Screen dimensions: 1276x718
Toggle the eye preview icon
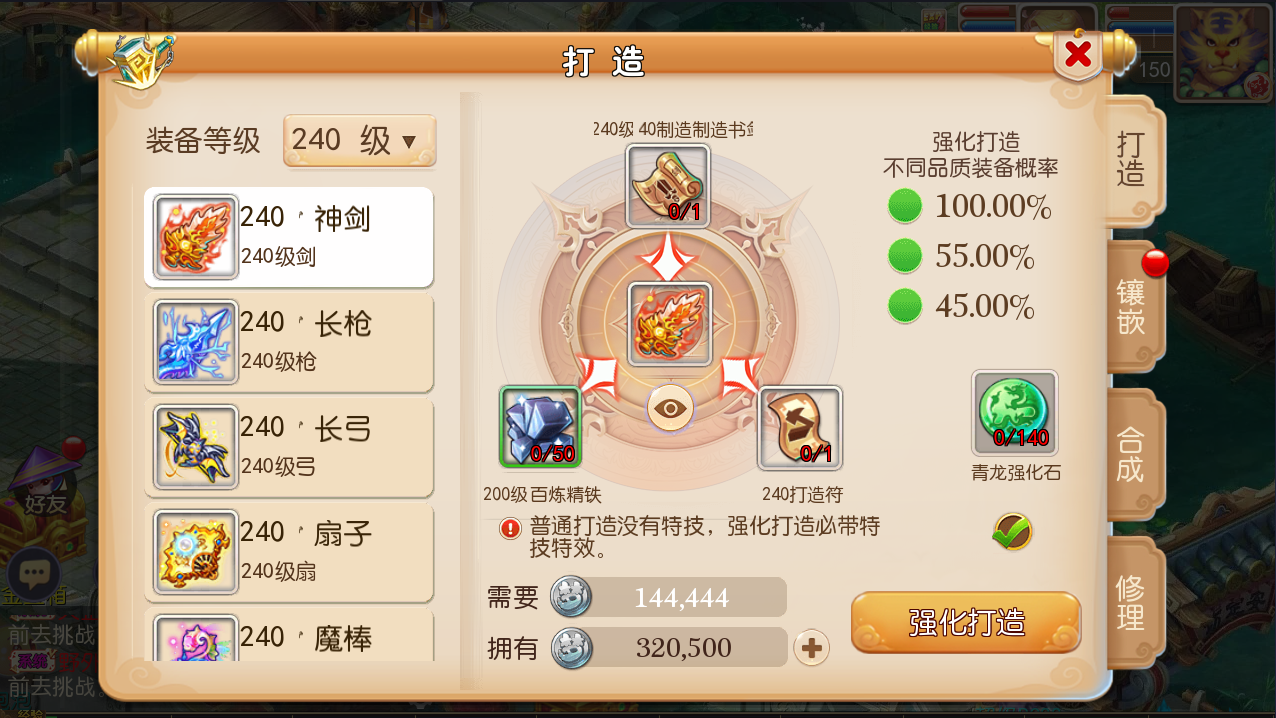[670, 408]
